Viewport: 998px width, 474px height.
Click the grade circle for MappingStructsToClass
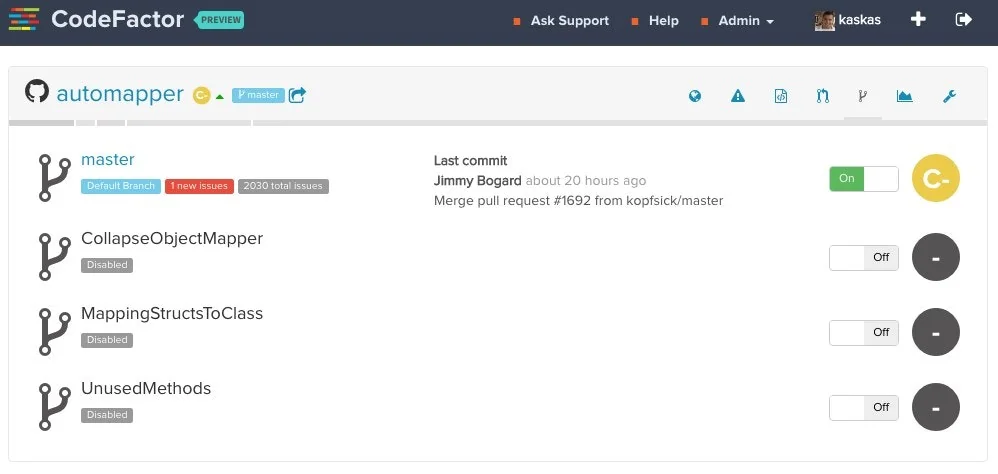click(936, 332)
